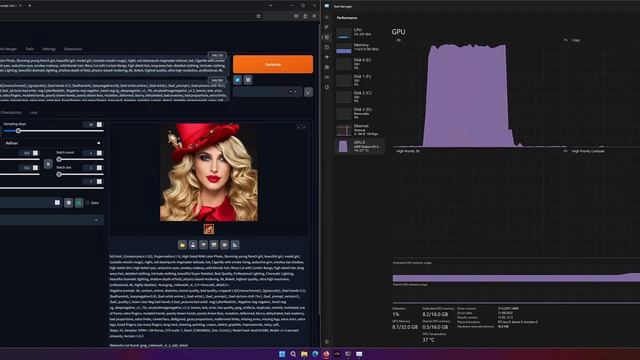Click the edit styles icon beside styles dropdown

(309, 92)
